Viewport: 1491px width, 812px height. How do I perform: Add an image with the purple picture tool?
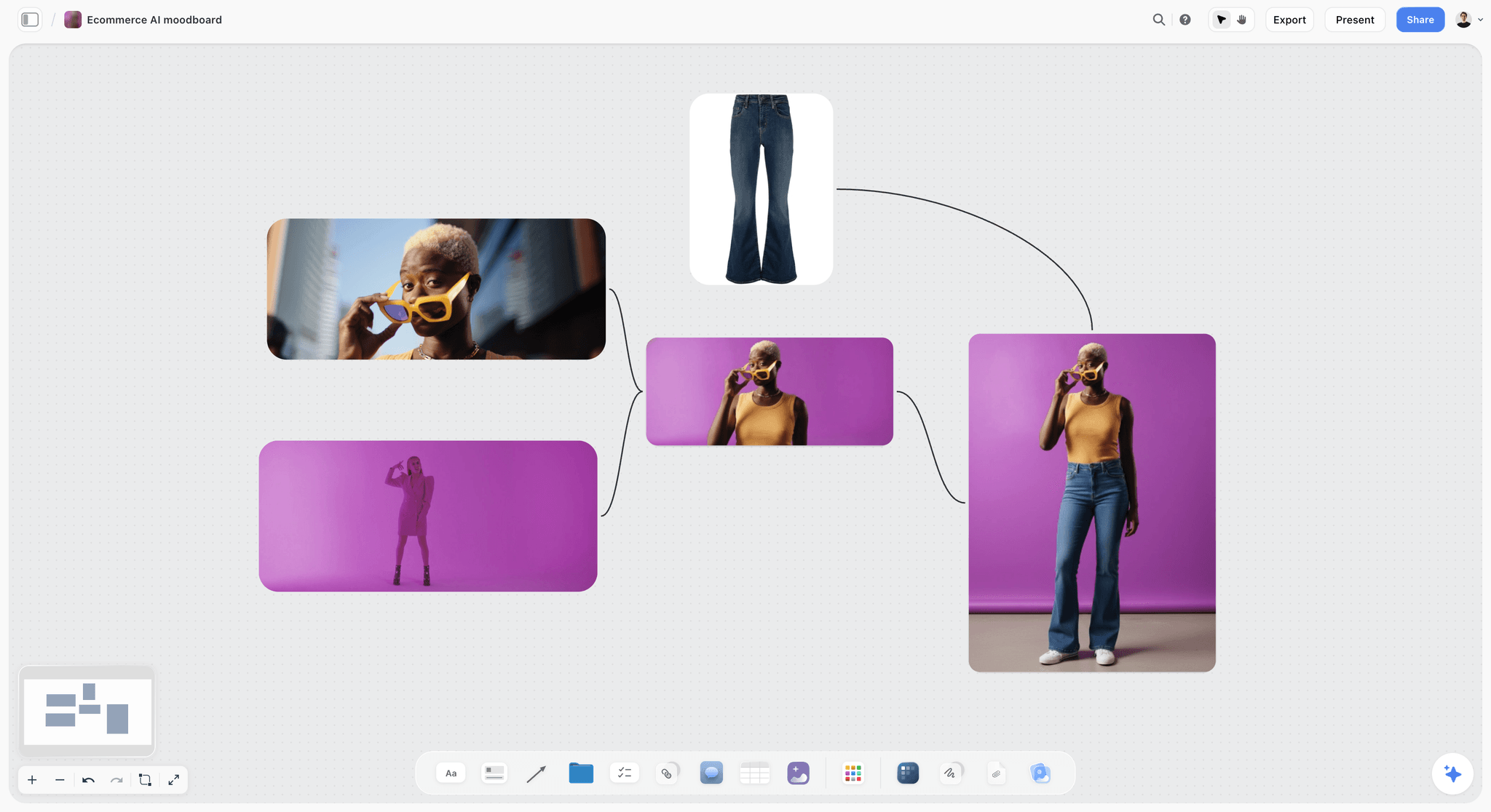click(799, 773)
